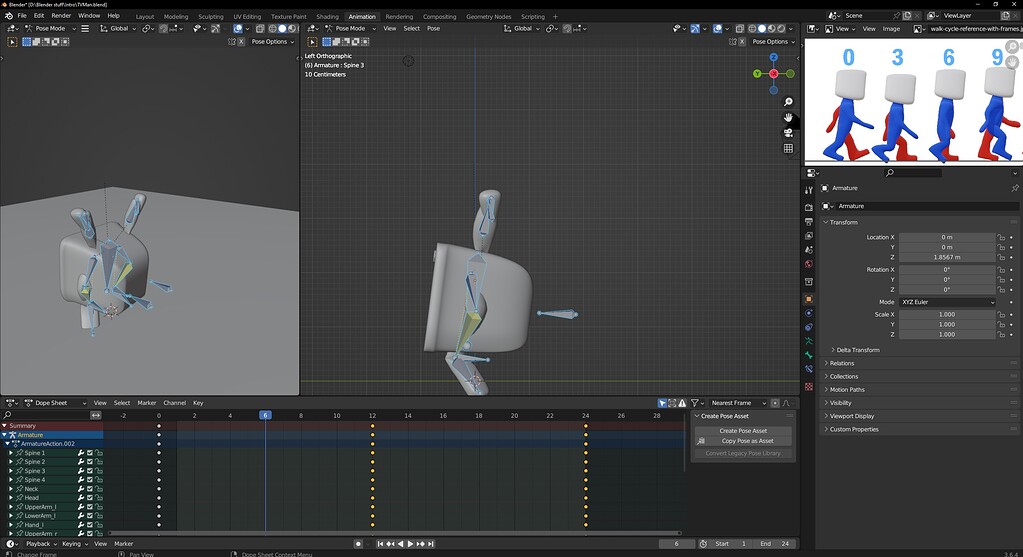Toggle the lock on the Spine 3 channel

[x=99, y=471]
